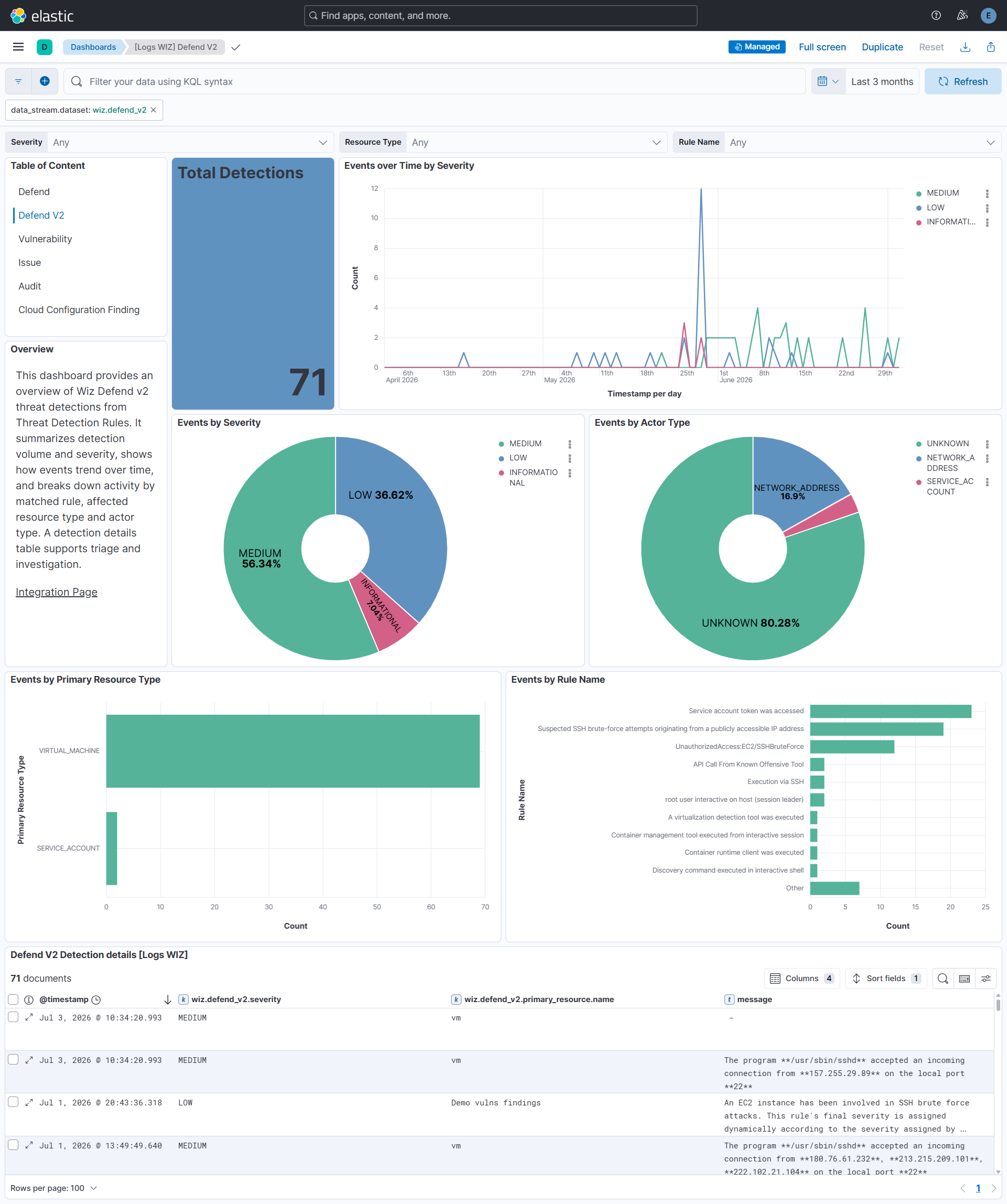Open the user avatar E menu
Screen dimensions: 1007x1204
click(988, 16)
